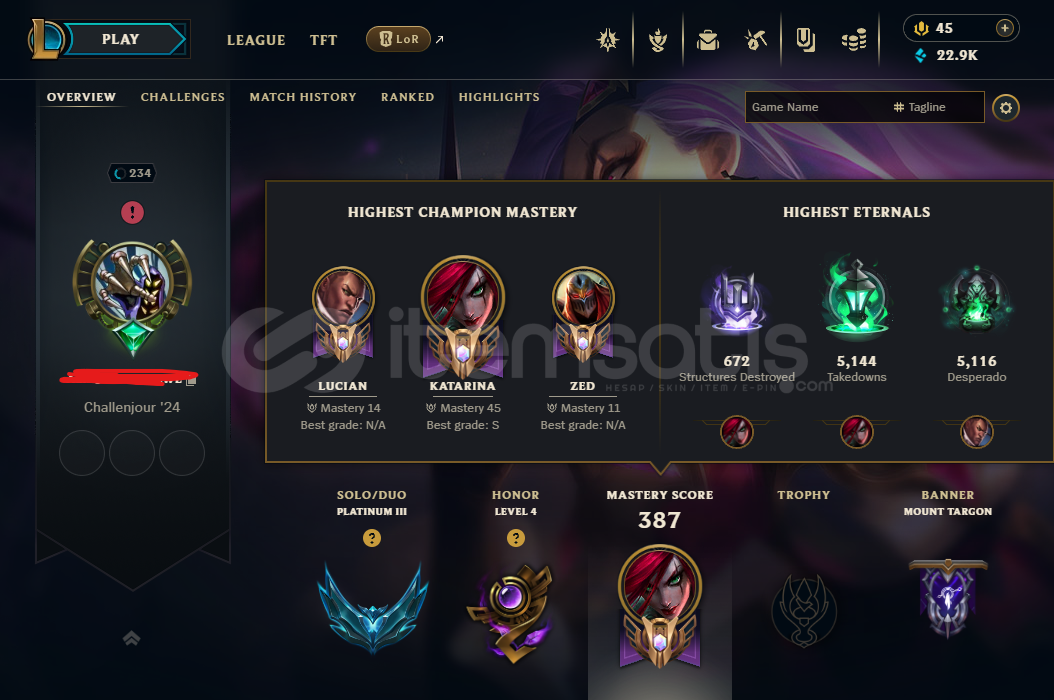Image resolution: width=1054 pixels, height=700 pixels.
Task: Switch to the Challenges tab
Action: click(x=183, y=97)
